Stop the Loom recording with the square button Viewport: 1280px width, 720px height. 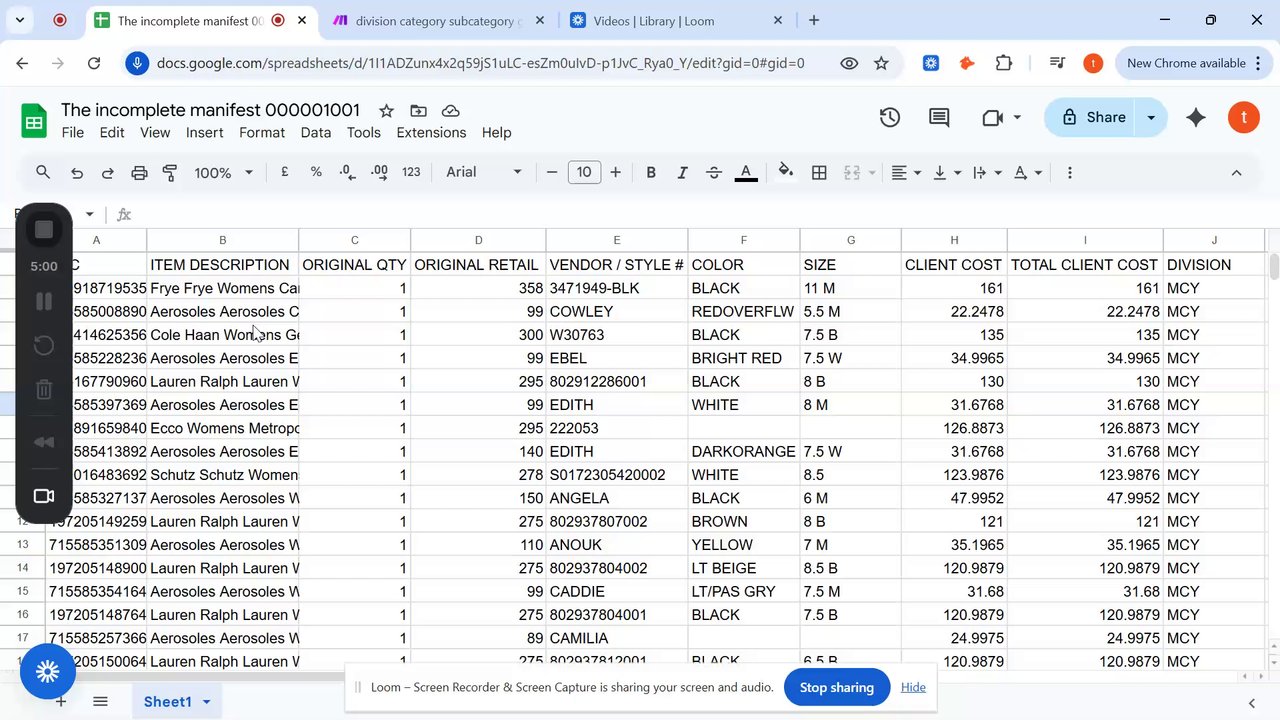(x=44, y=230)
